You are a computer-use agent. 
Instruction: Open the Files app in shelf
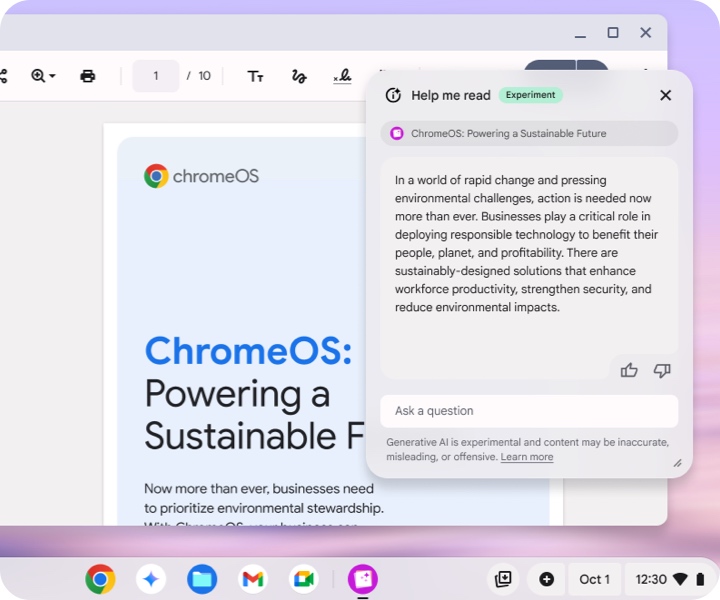[202, 579]
